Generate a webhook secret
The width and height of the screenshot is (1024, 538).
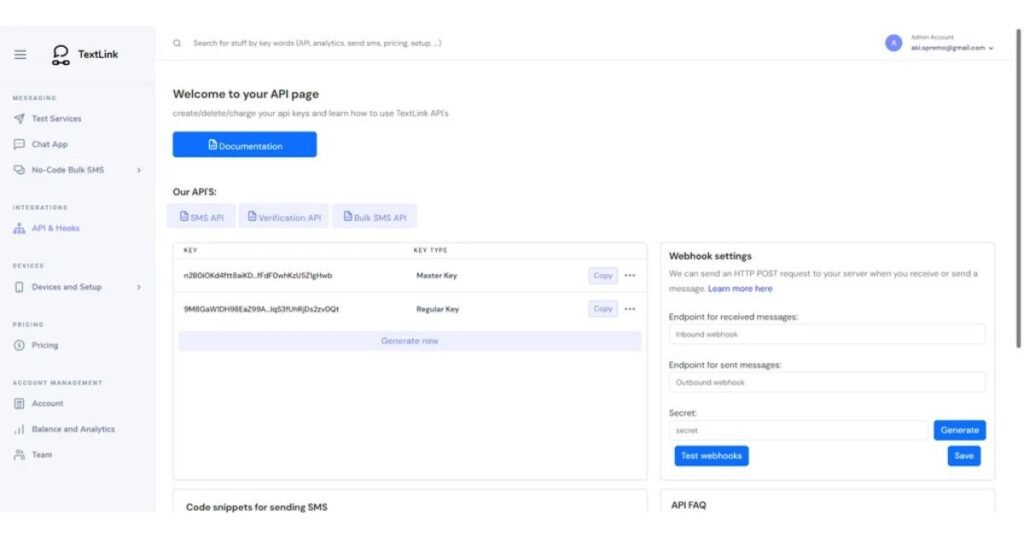[x=959, y=430]
